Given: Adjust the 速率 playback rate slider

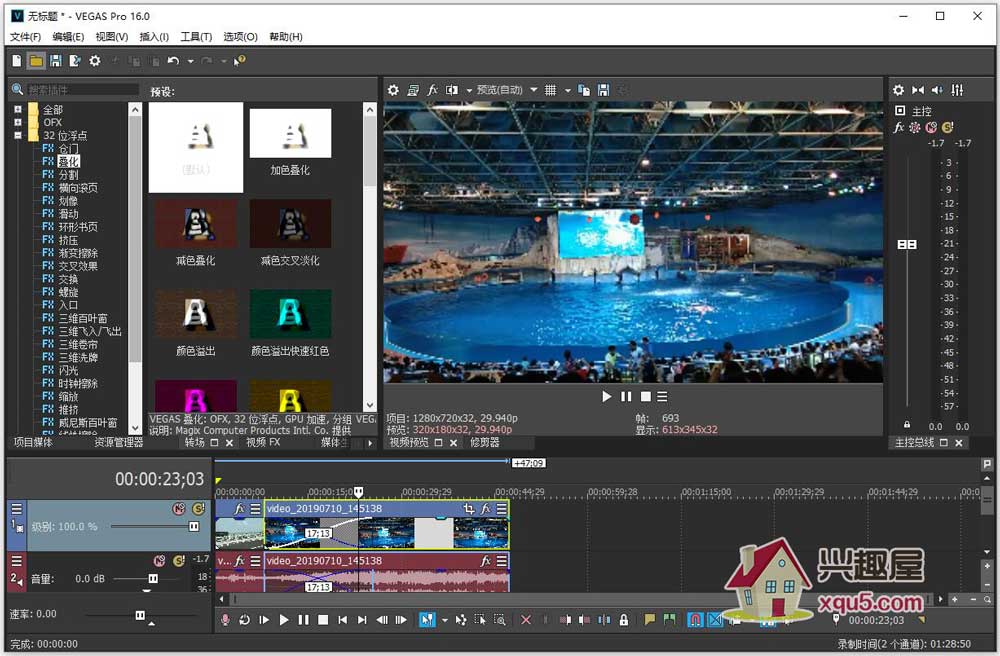Looking at the screenshot, I should [140, 615].
